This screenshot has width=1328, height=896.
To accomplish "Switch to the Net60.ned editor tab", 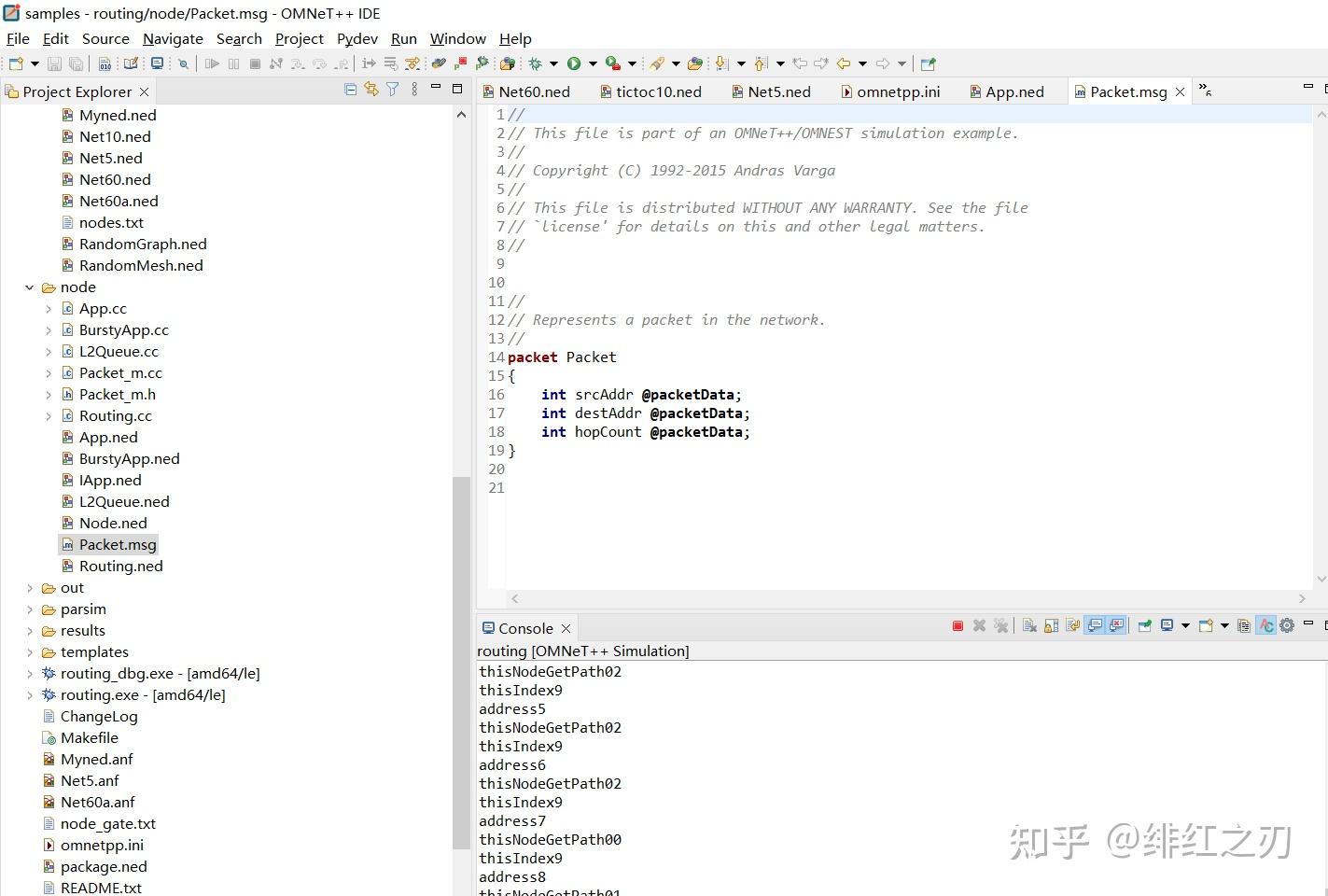I will pyautogui.click(x=527, y=91).
